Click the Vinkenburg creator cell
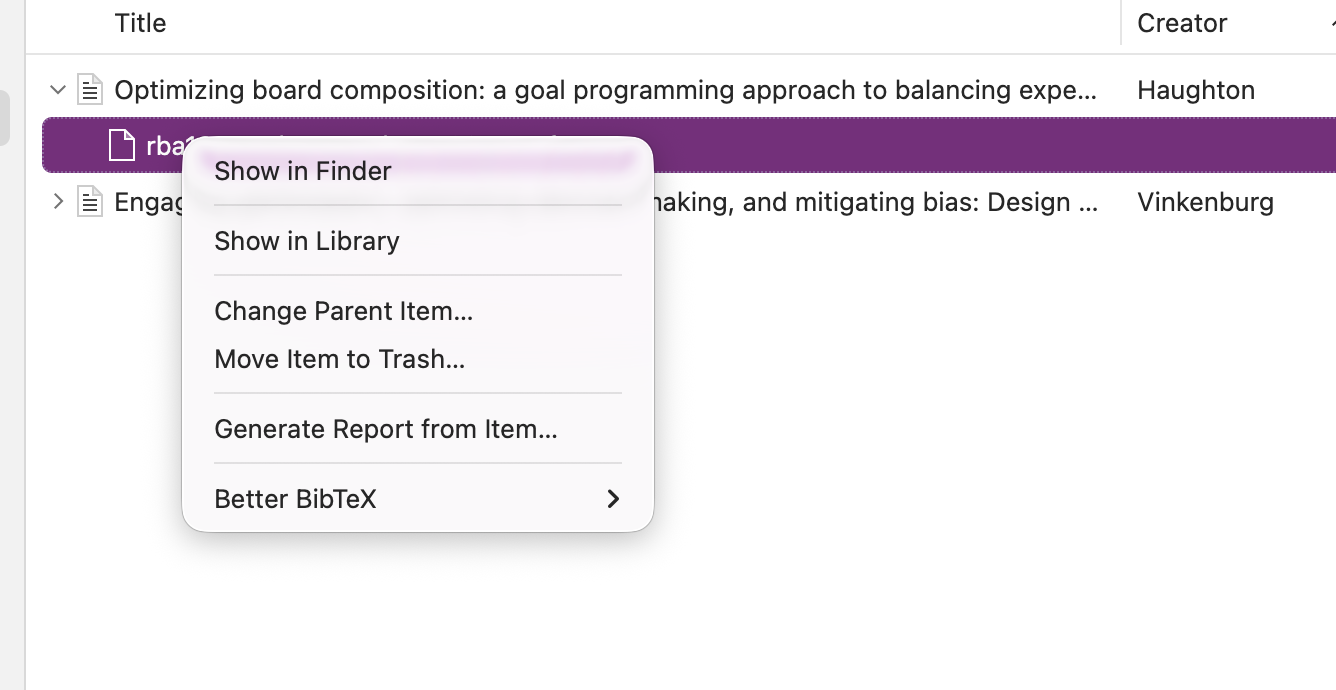The width and height of the screenshot is (1336, 690). [x=1205, y=202]
